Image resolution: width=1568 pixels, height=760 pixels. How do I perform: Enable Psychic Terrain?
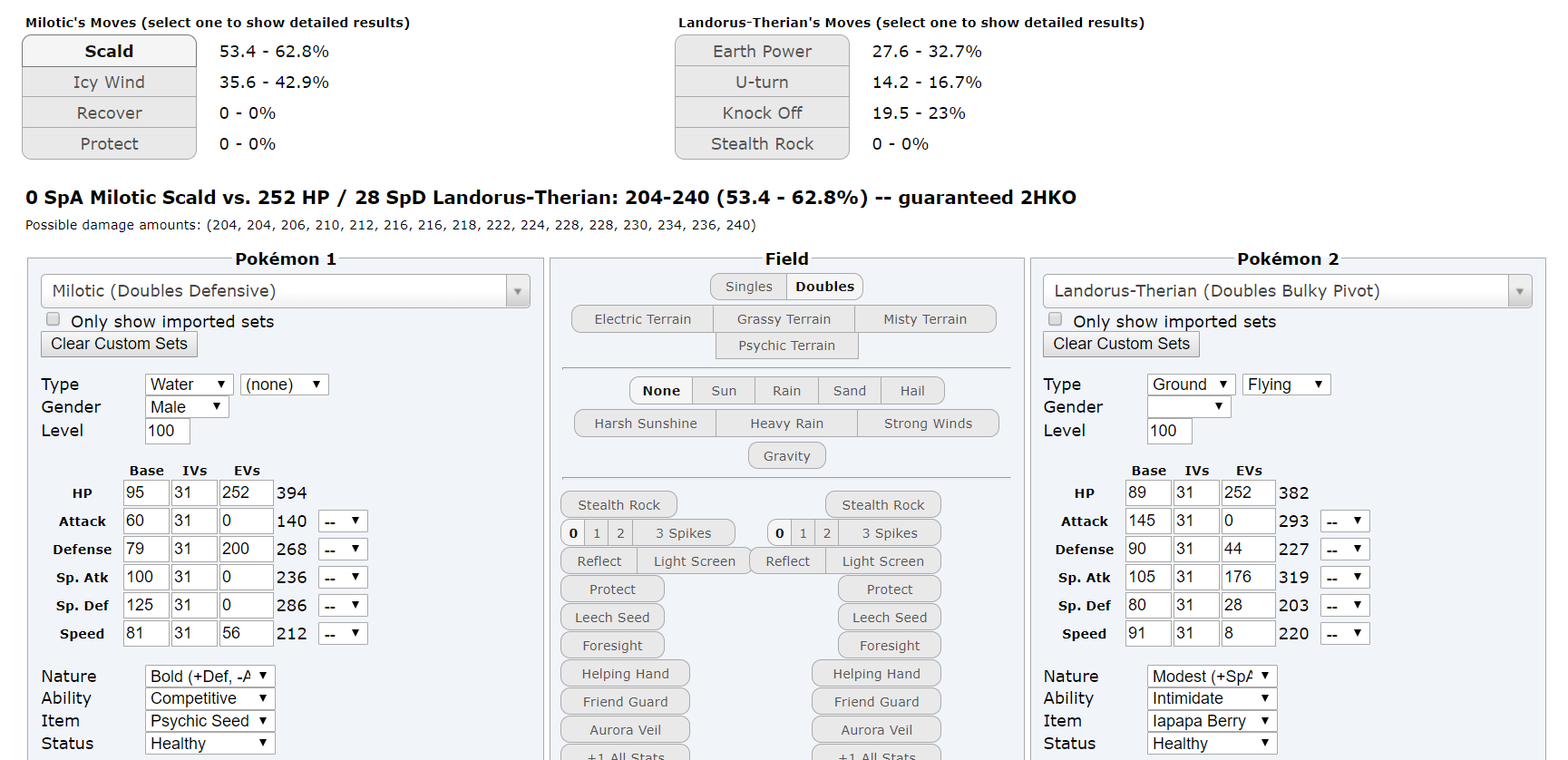(x=786, y=346)
